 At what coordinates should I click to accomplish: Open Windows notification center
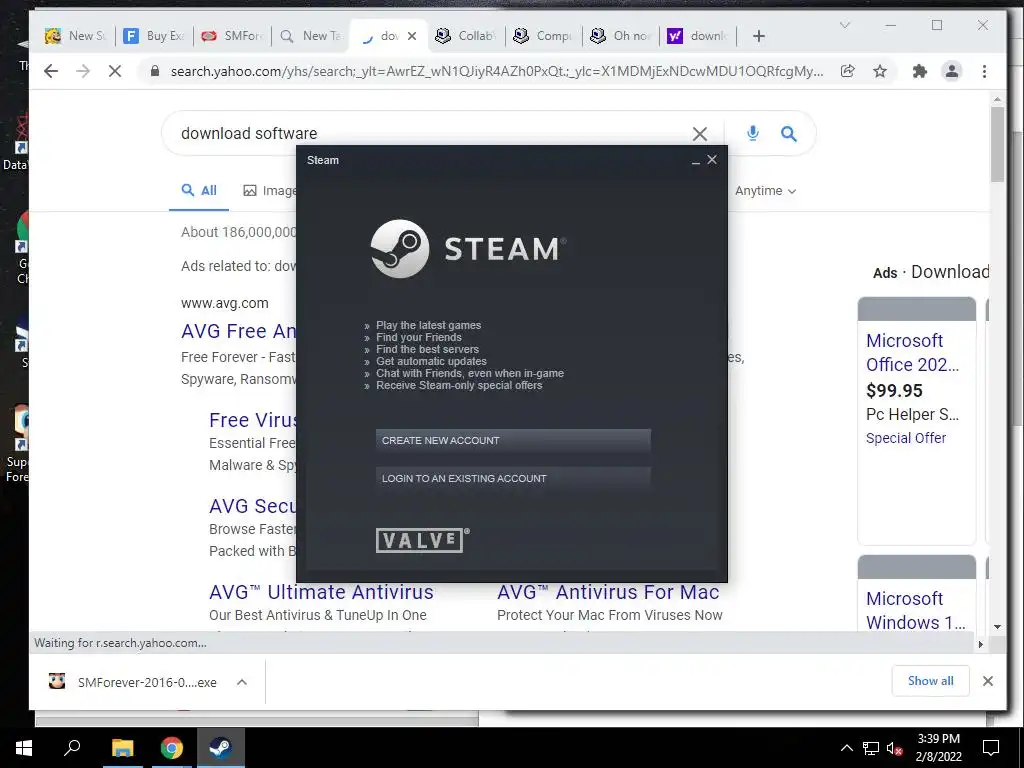click(x=991, y=748)
